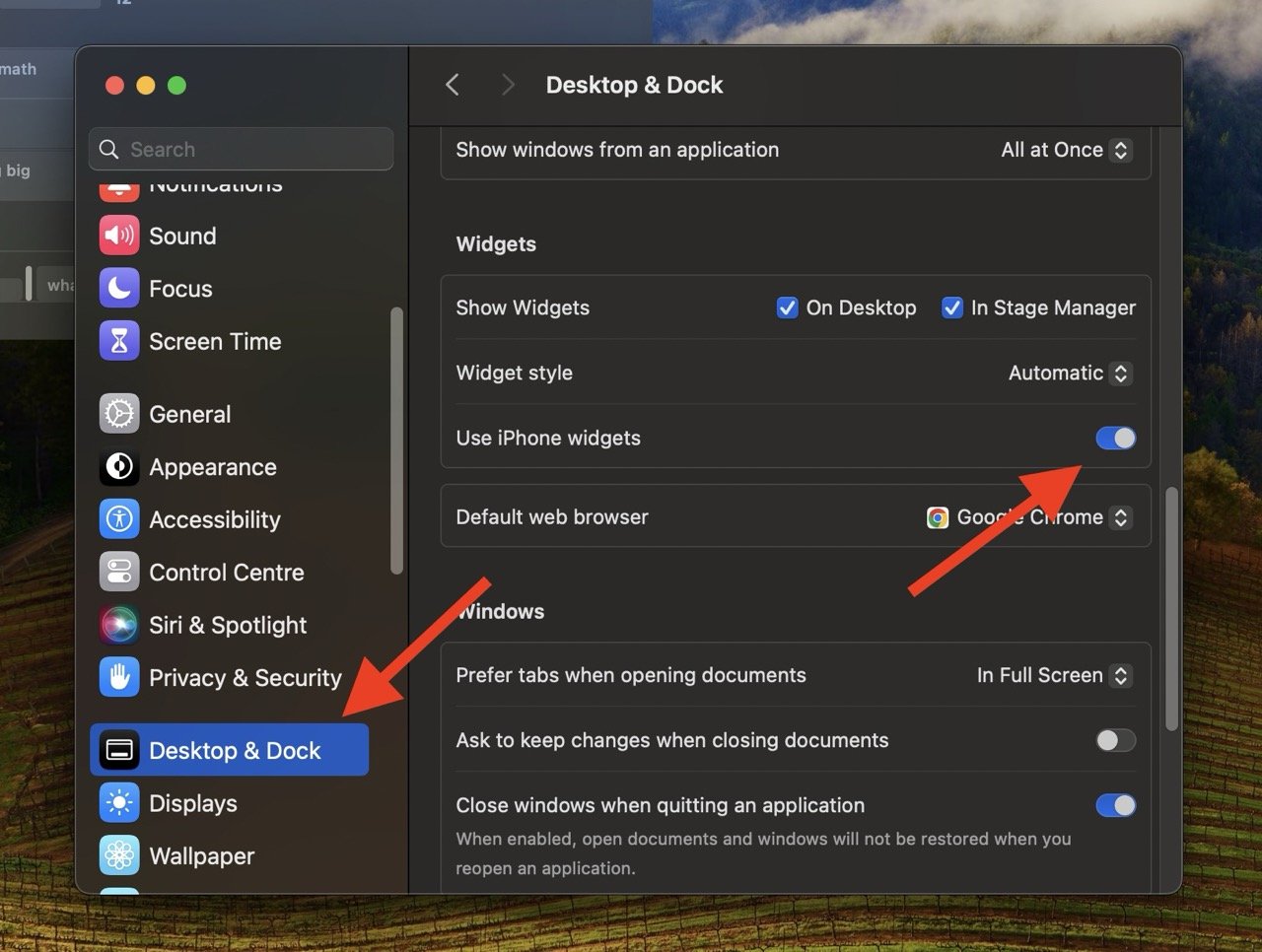Uncheck the In Stage Manager checkbox
Screen dimensions: 1262x952
(x=951, y=308)
